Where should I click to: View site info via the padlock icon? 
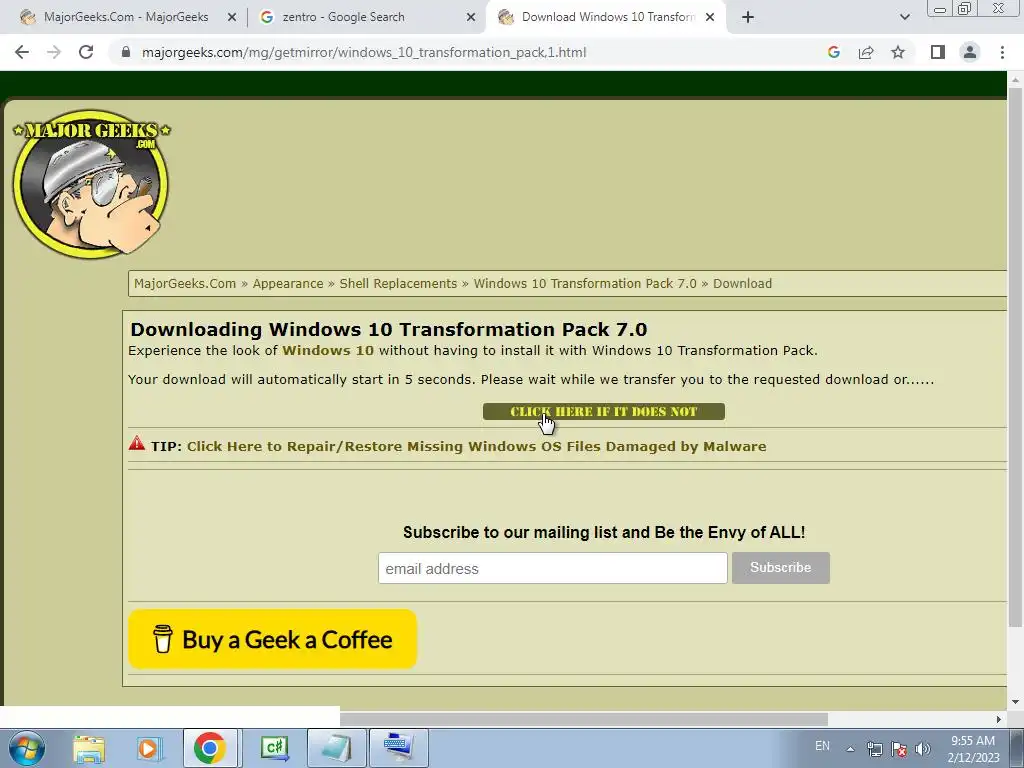pos(126,52)
